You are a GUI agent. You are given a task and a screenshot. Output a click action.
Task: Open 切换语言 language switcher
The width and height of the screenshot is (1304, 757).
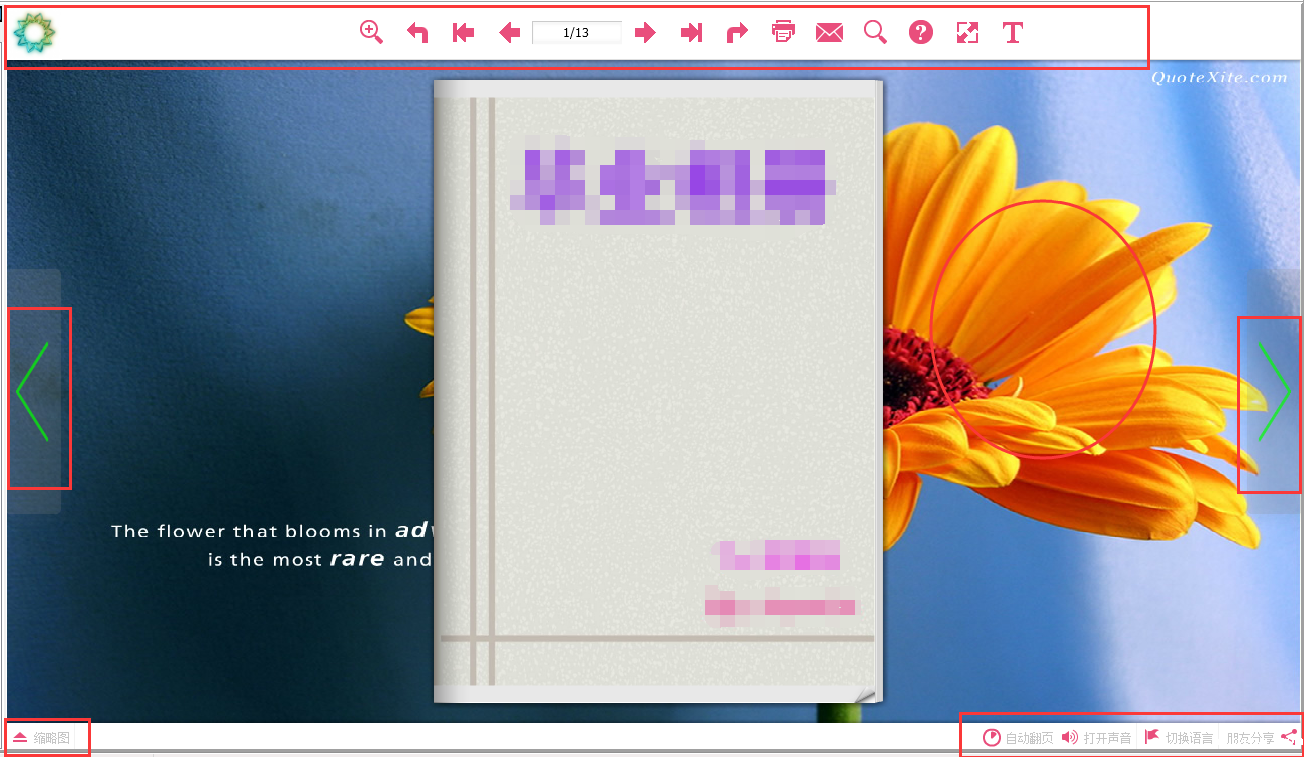tap(1179, 738)
